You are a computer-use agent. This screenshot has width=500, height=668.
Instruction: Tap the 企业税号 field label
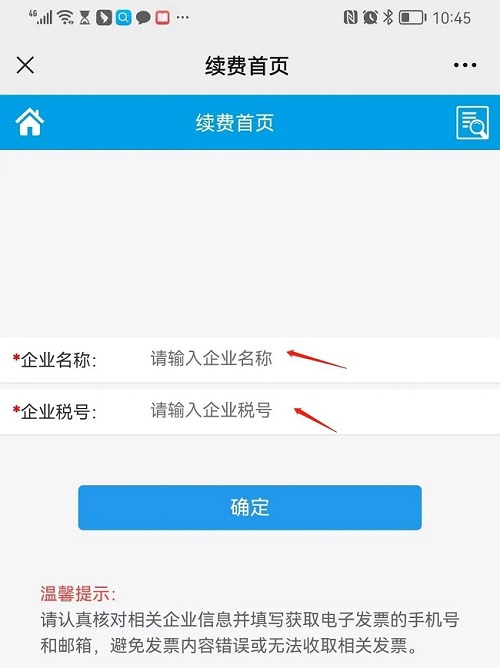coord(55,412)
